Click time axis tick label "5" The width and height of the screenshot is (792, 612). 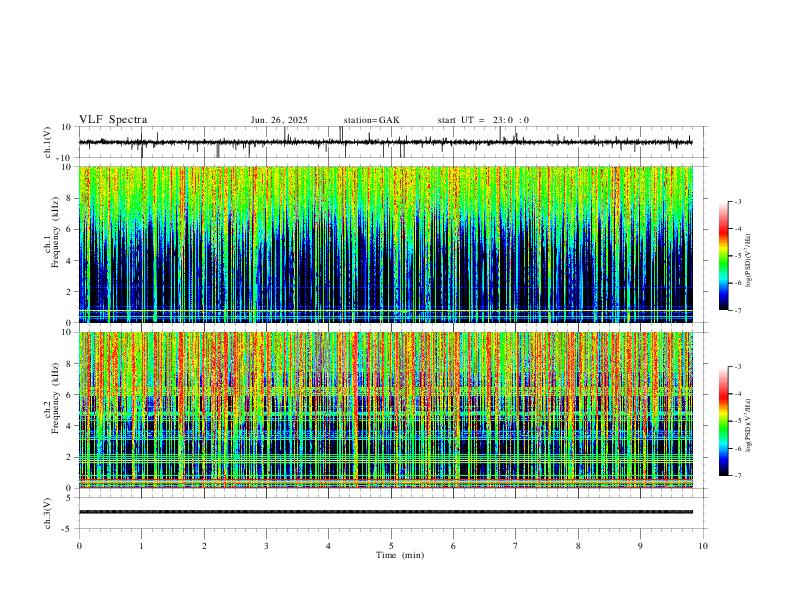coord(391,546)
